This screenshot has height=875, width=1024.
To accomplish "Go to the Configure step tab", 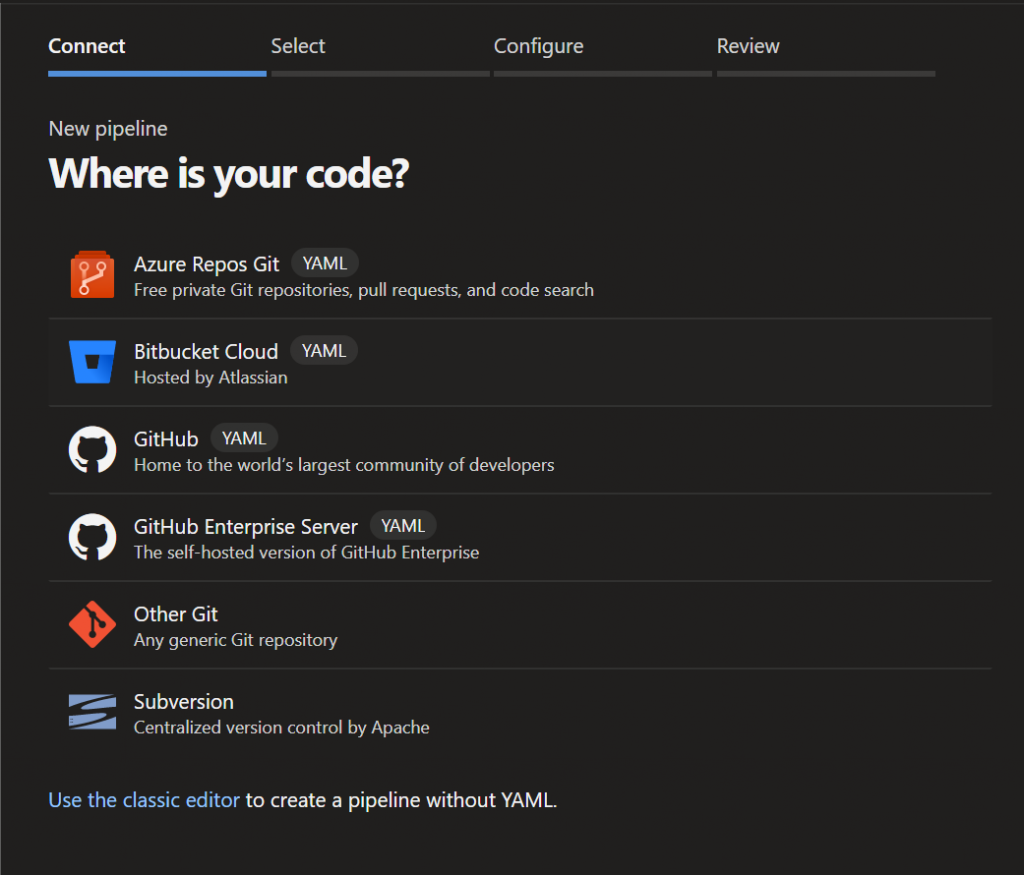I will [603, 55].
